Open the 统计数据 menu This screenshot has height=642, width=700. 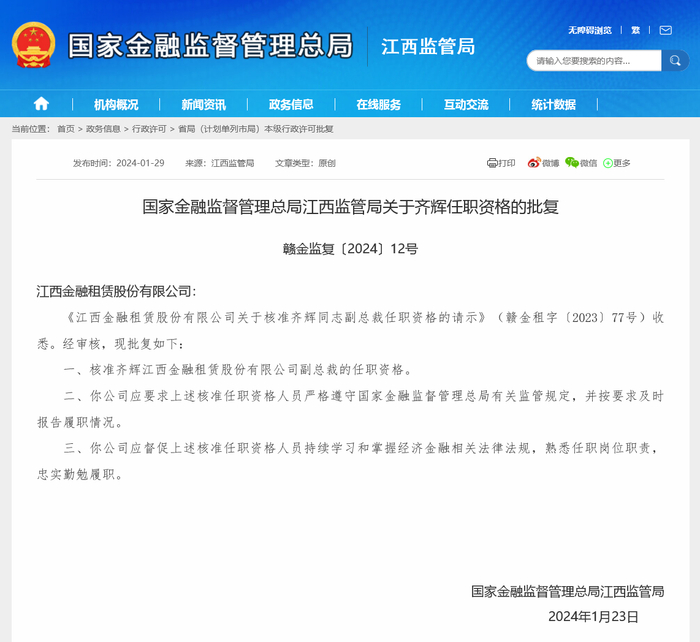tap(554, 104)
